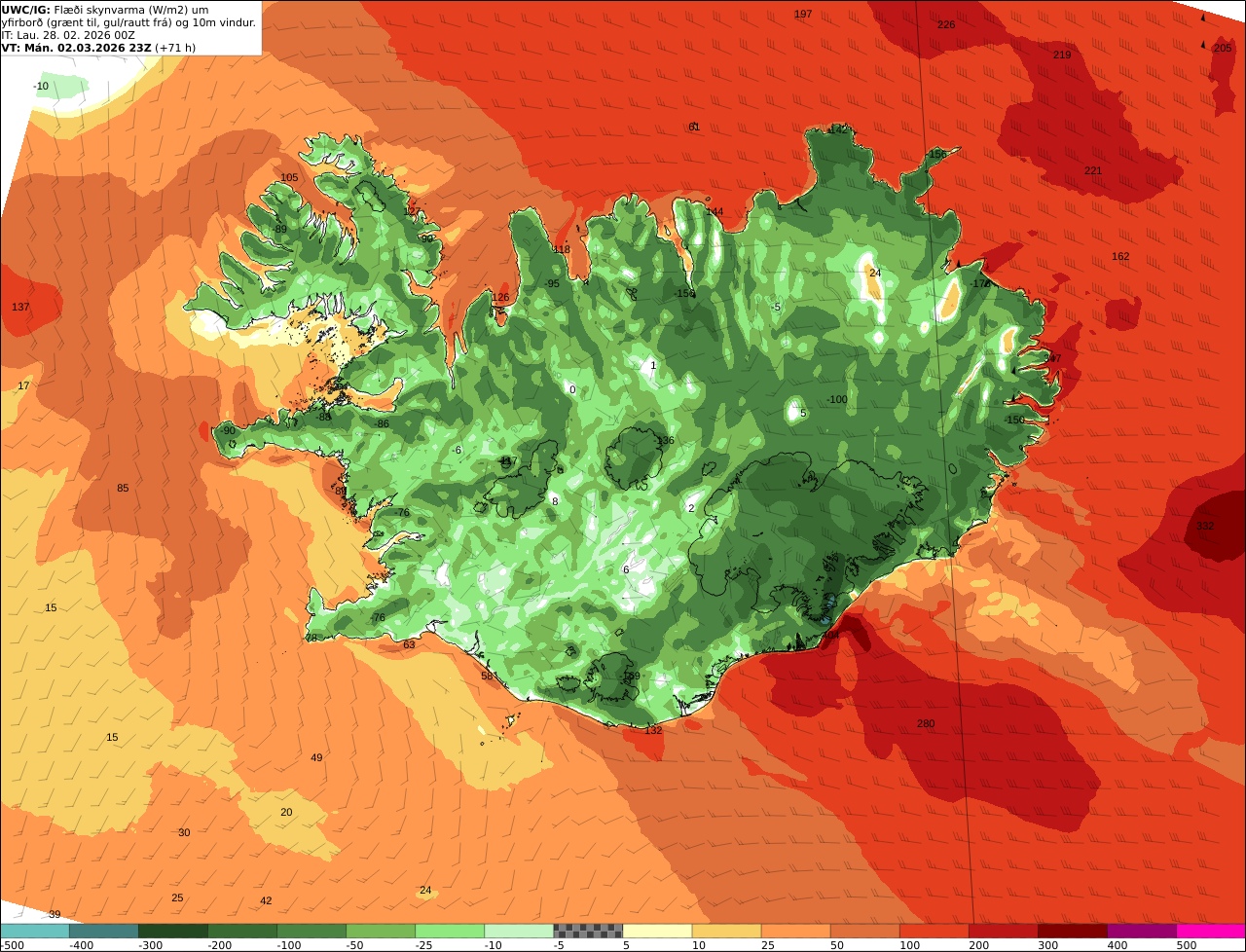Screen dimensions: 1246x952
Task: Click the legend swatch between 400 and 500
Action: pyautogui.click(x=1140, y=931)
